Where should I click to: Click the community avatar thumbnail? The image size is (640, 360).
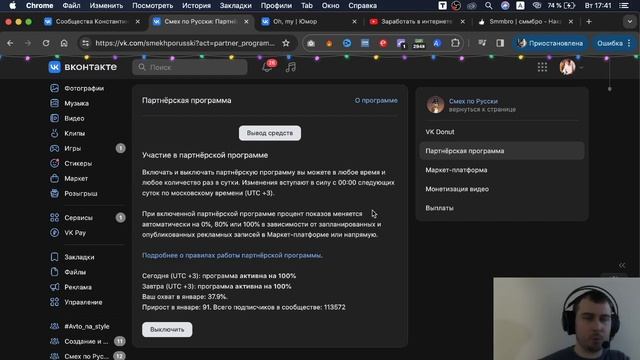436,104
